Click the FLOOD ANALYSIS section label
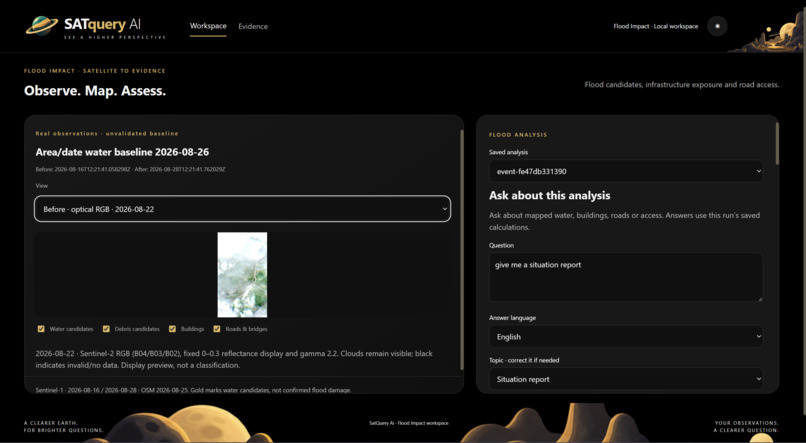 pyautogui.click(x=518, y=135)
